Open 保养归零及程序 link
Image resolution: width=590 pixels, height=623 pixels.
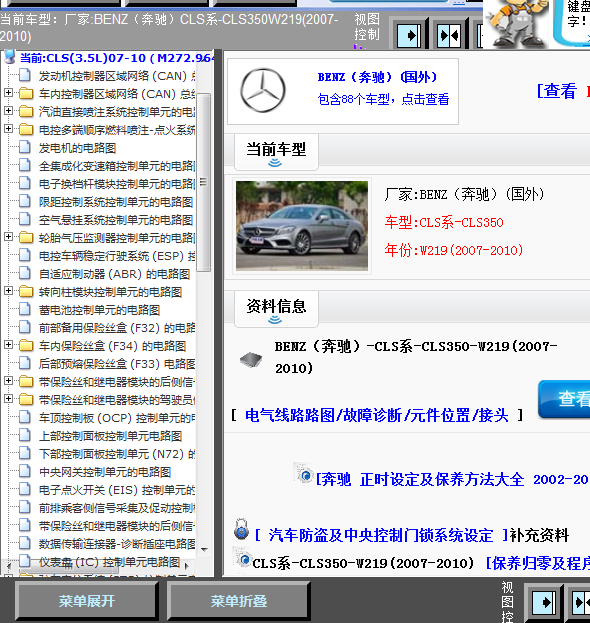coord(538,563)
